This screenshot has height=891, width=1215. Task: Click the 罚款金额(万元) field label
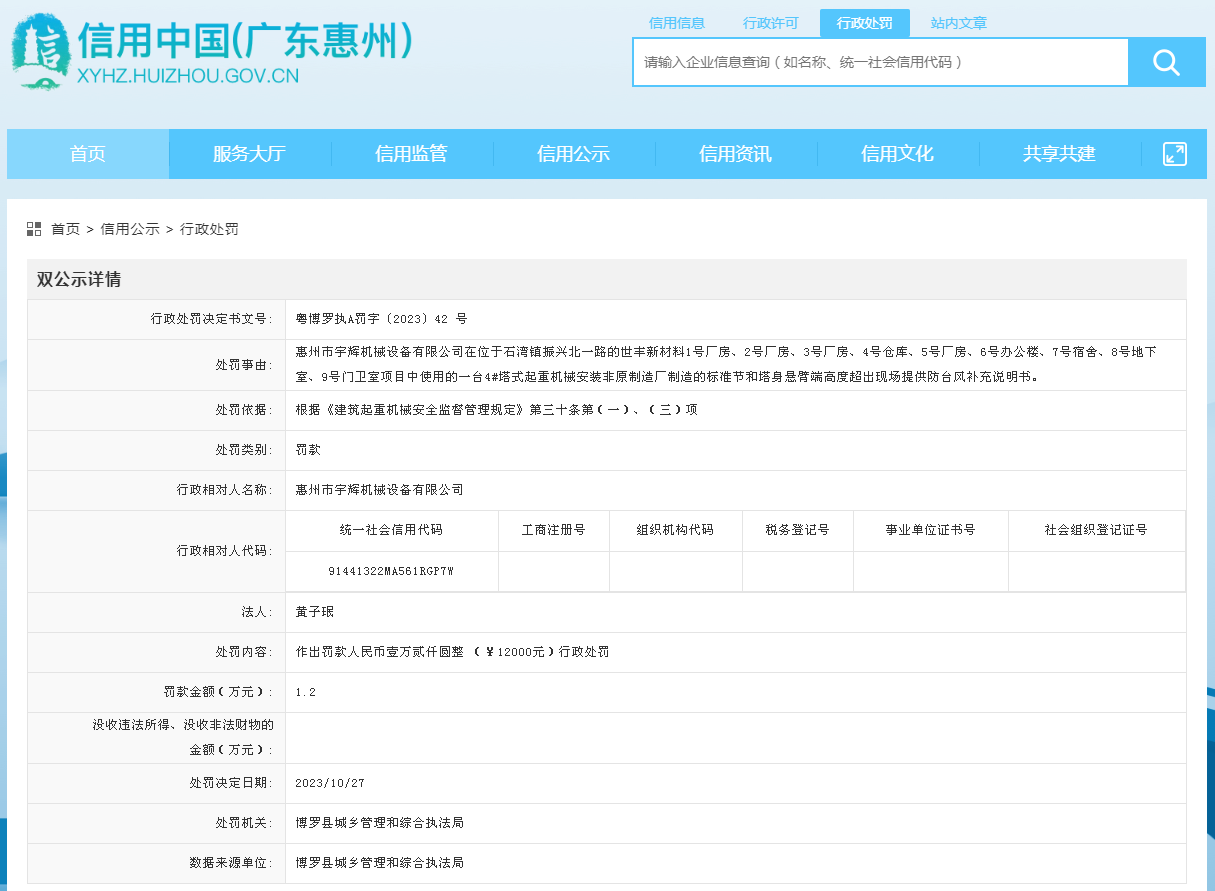coord(218,692)
